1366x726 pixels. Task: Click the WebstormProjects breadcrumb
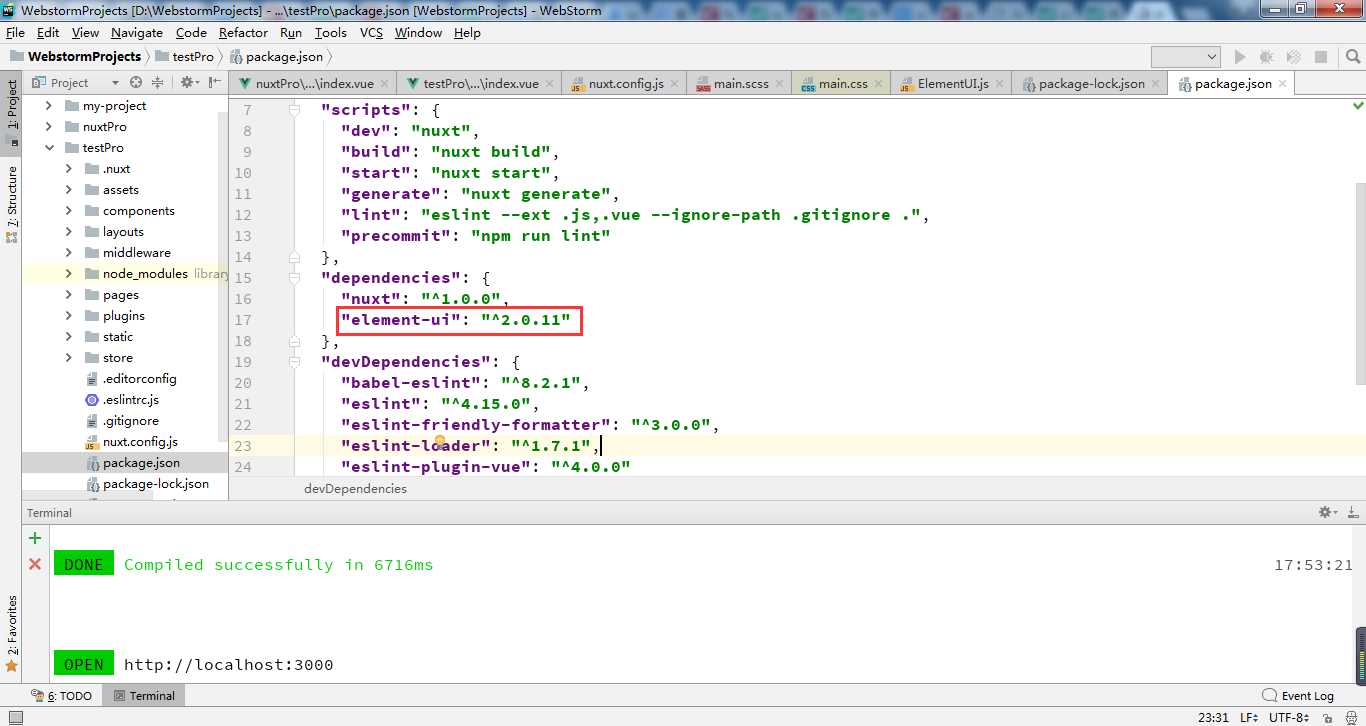(x=75, y=57)
